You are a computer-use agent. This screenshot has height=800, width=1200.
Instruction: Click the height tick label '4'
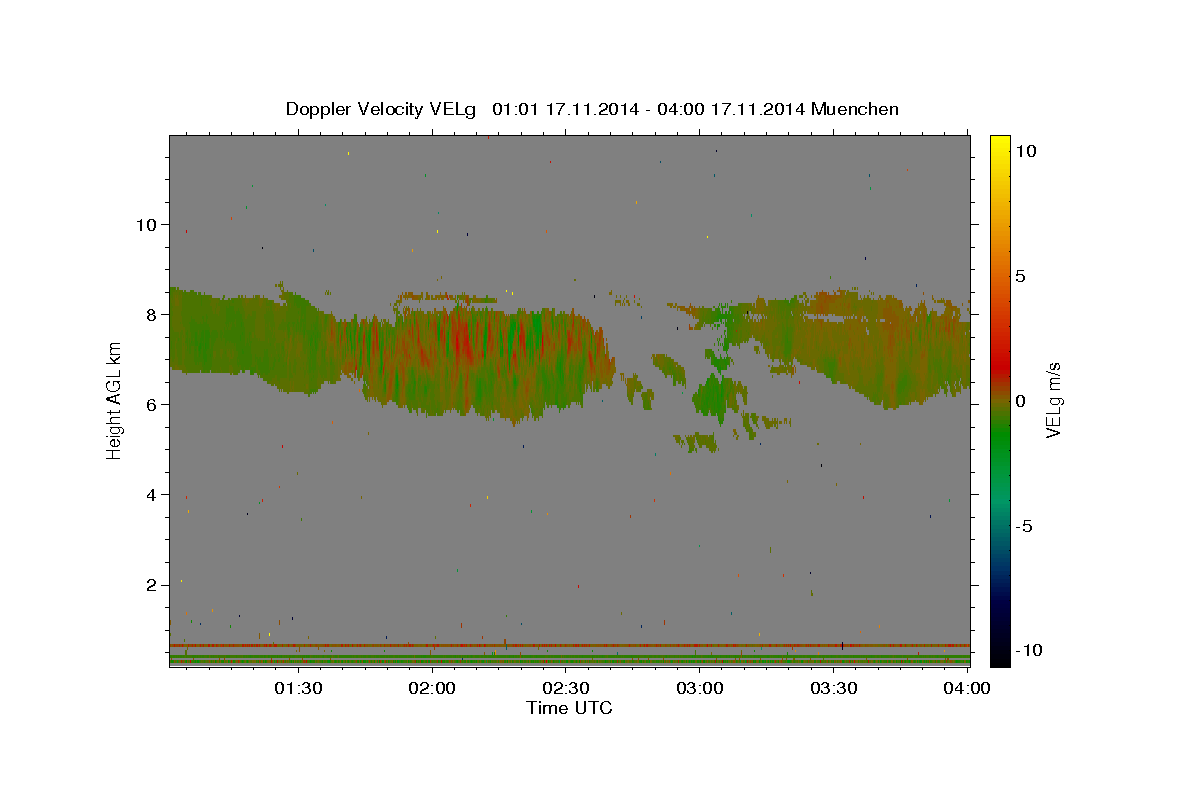(x=151, y=494)
